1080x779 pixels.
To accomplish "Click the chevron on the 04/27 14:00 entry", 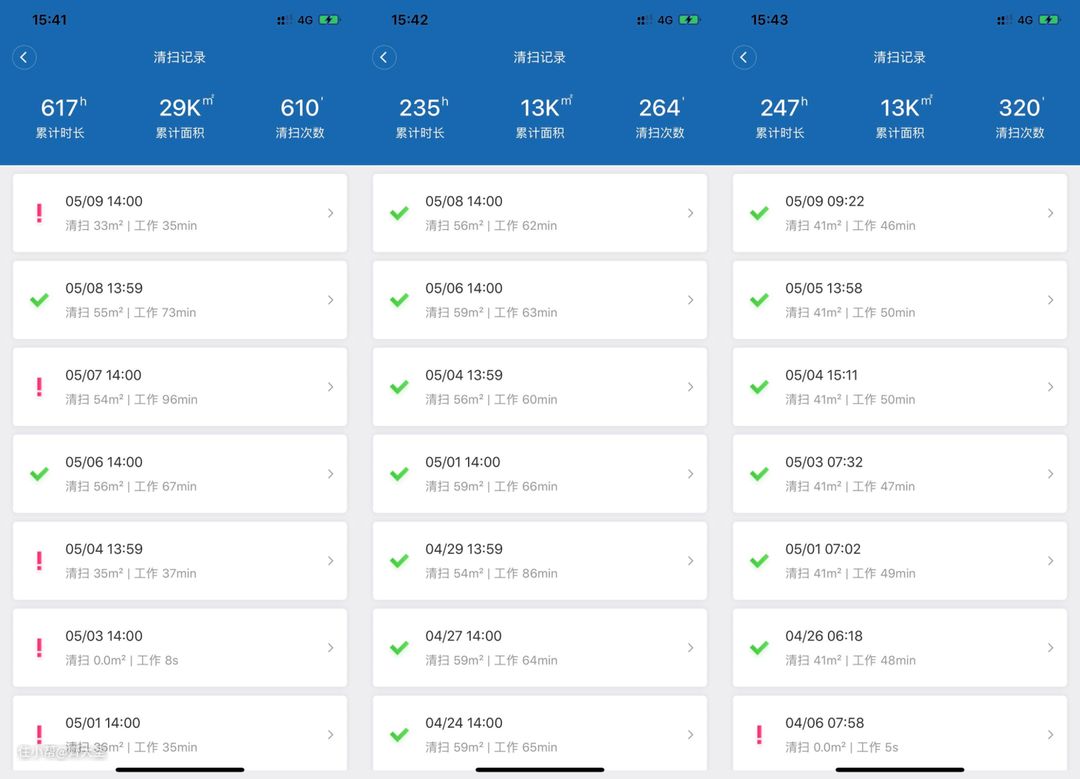I will tap(690, 648).
